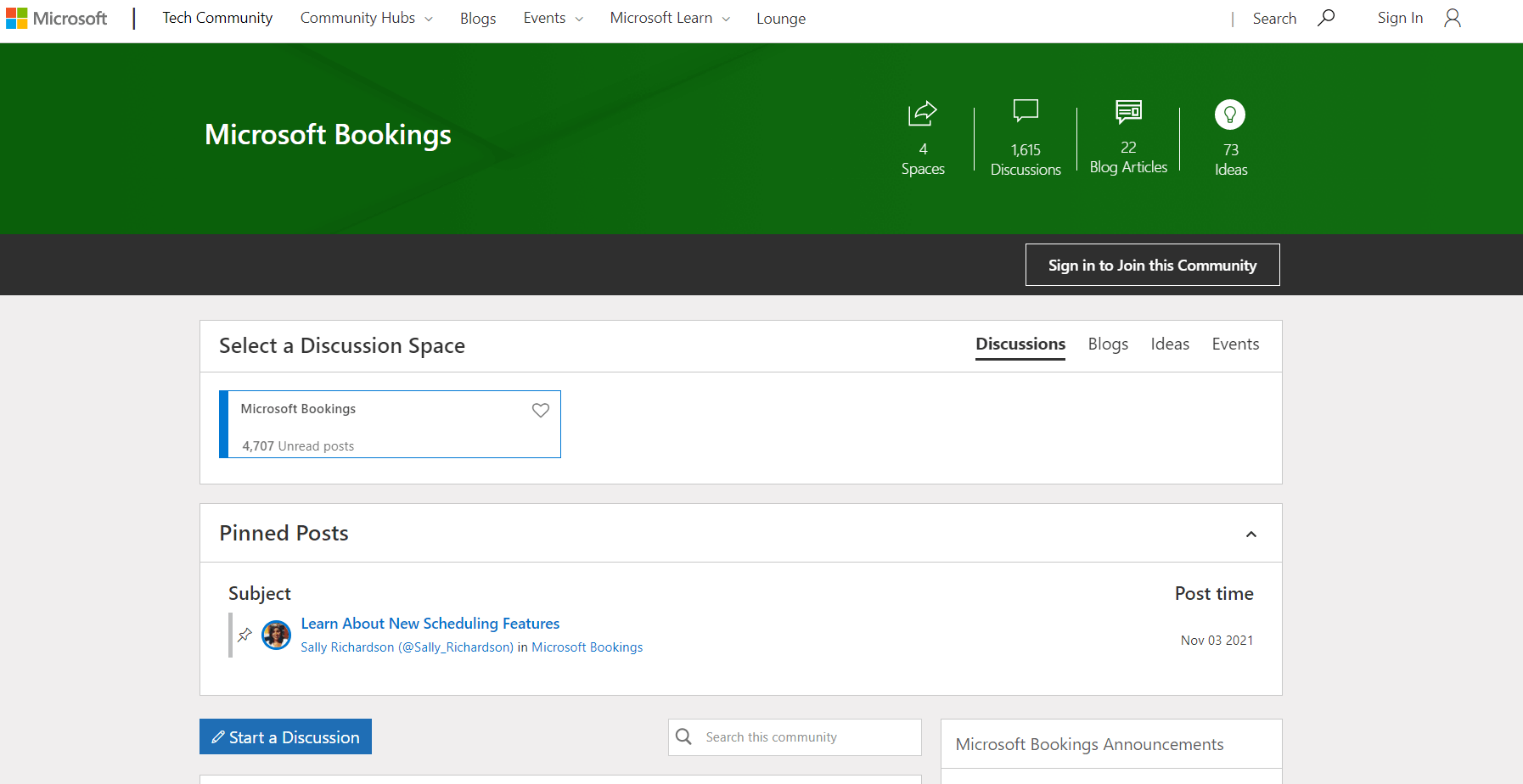Image resolution: width=1523 pixels, height=784 pixels.
Task: Click the Search text in header
Action: (1274, 18)
